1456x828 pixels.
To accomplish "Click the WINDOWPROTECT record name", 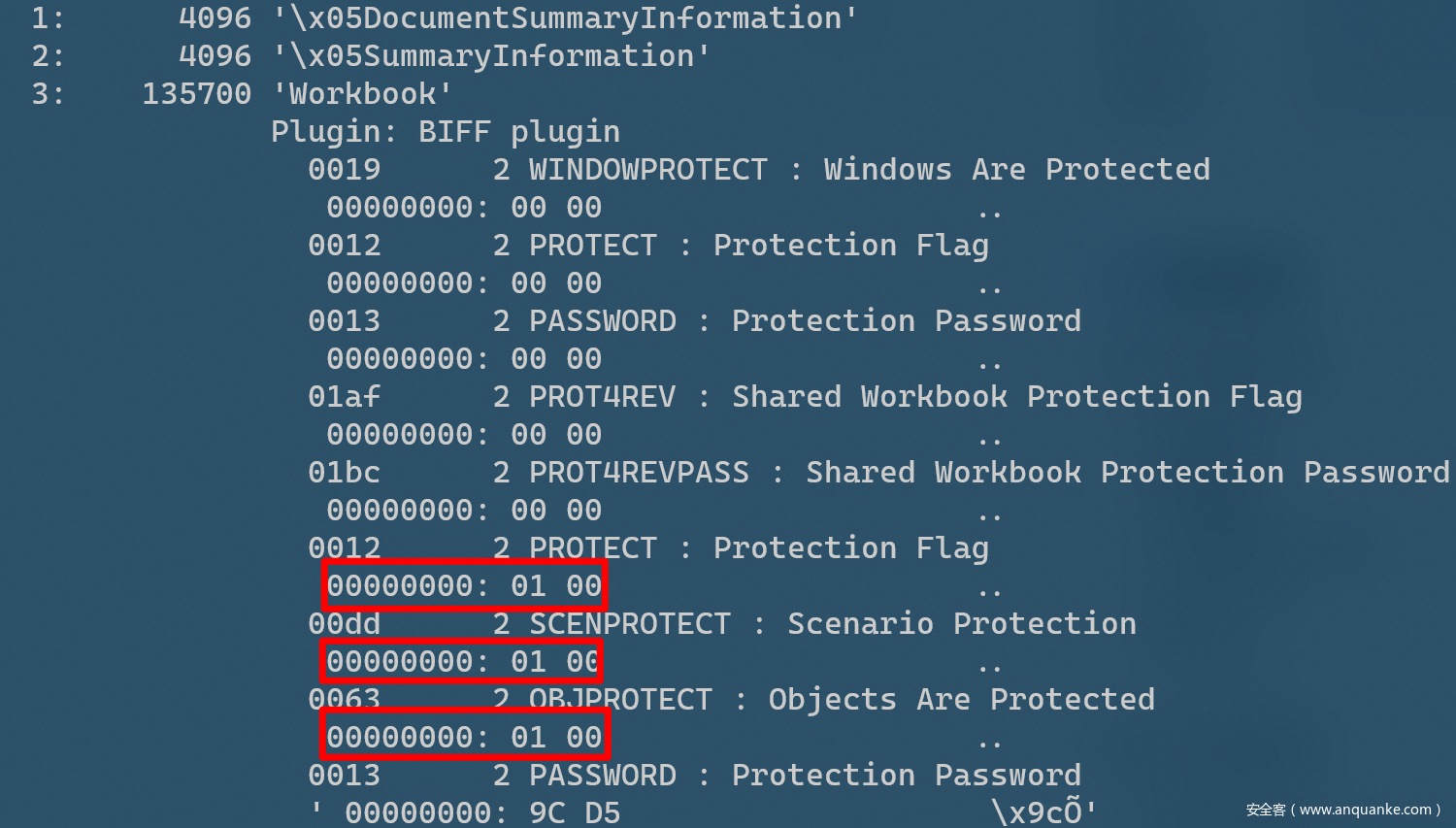I will [647, 170].
